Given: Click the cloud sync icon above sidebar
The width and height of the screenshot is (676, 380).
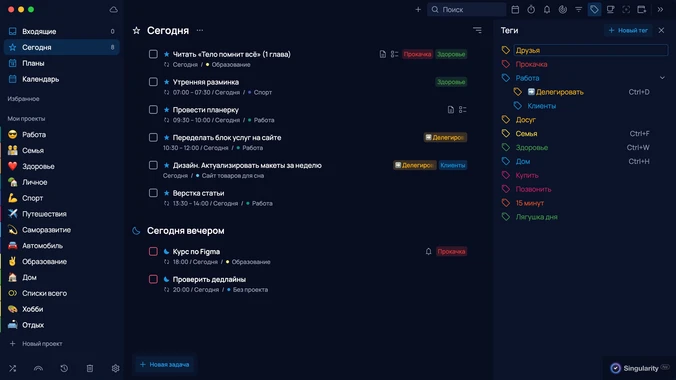Looking at the screenshot, I should [113, 9].
